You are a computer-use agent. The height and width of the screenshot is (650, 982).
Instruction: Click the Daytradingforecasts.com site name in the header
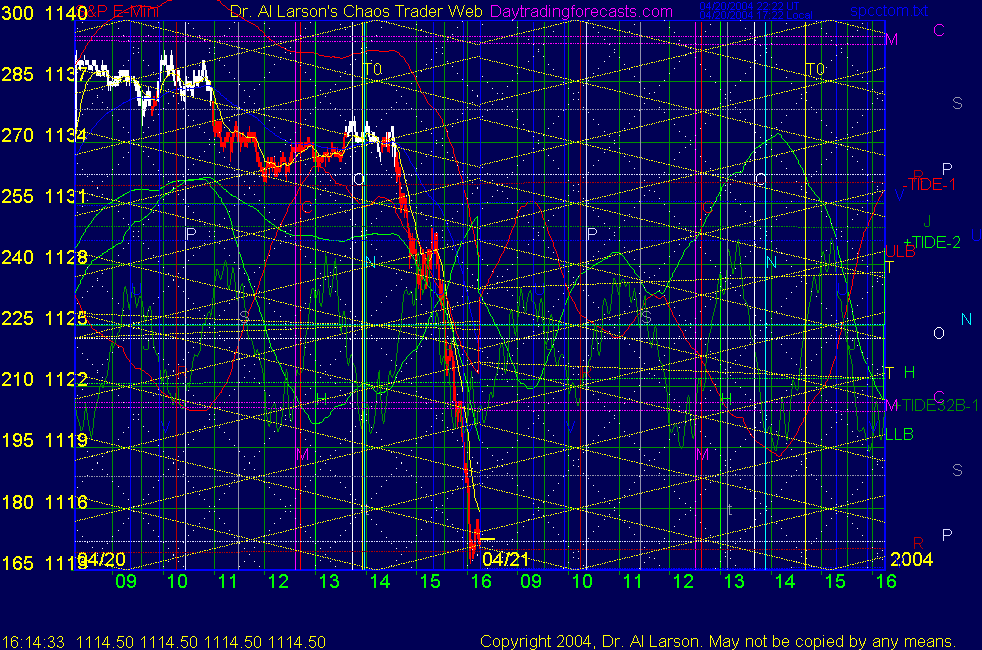coord(581,11)
